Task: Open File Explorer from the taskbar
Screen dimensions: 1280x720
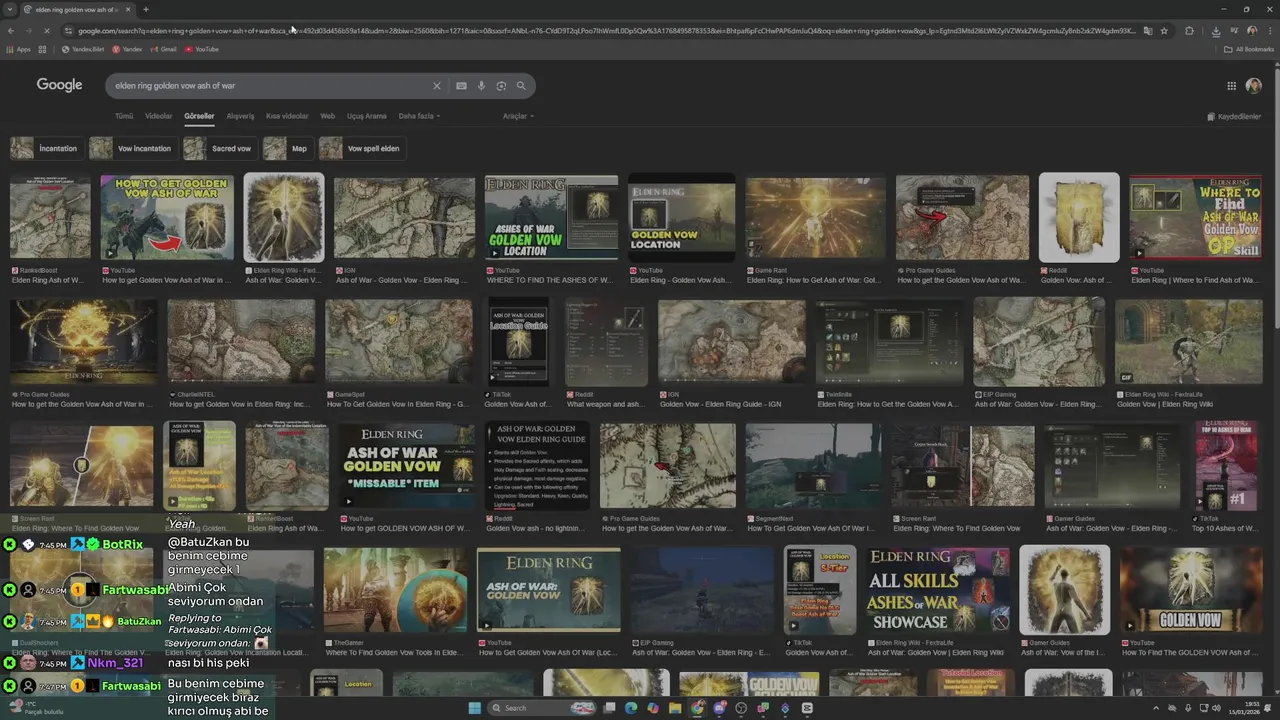Action: pos(675,708)
